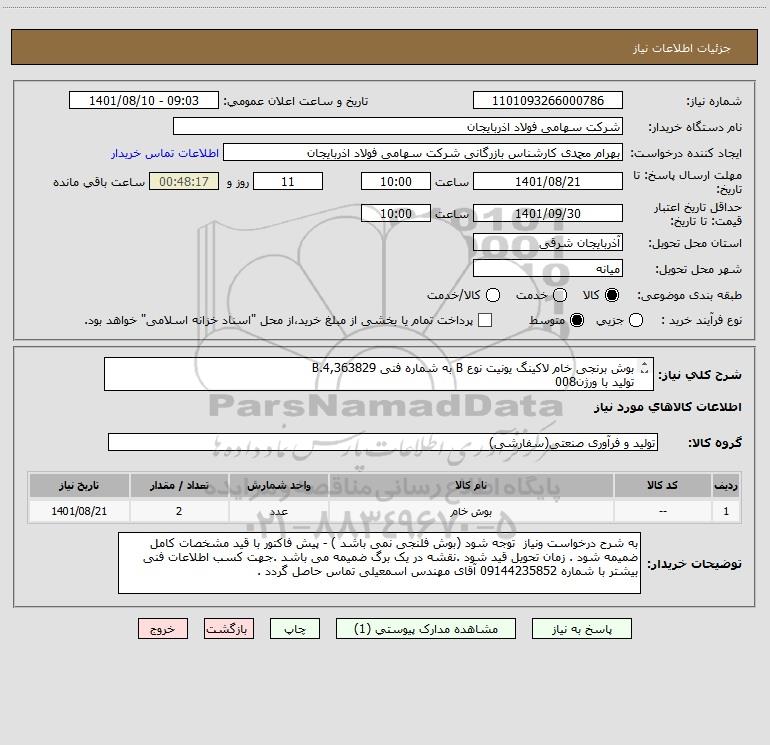Image resolution: width=770 pixels, height=745 pixels.
Task: Click buyer organization name field
Action: pos(398,126)
